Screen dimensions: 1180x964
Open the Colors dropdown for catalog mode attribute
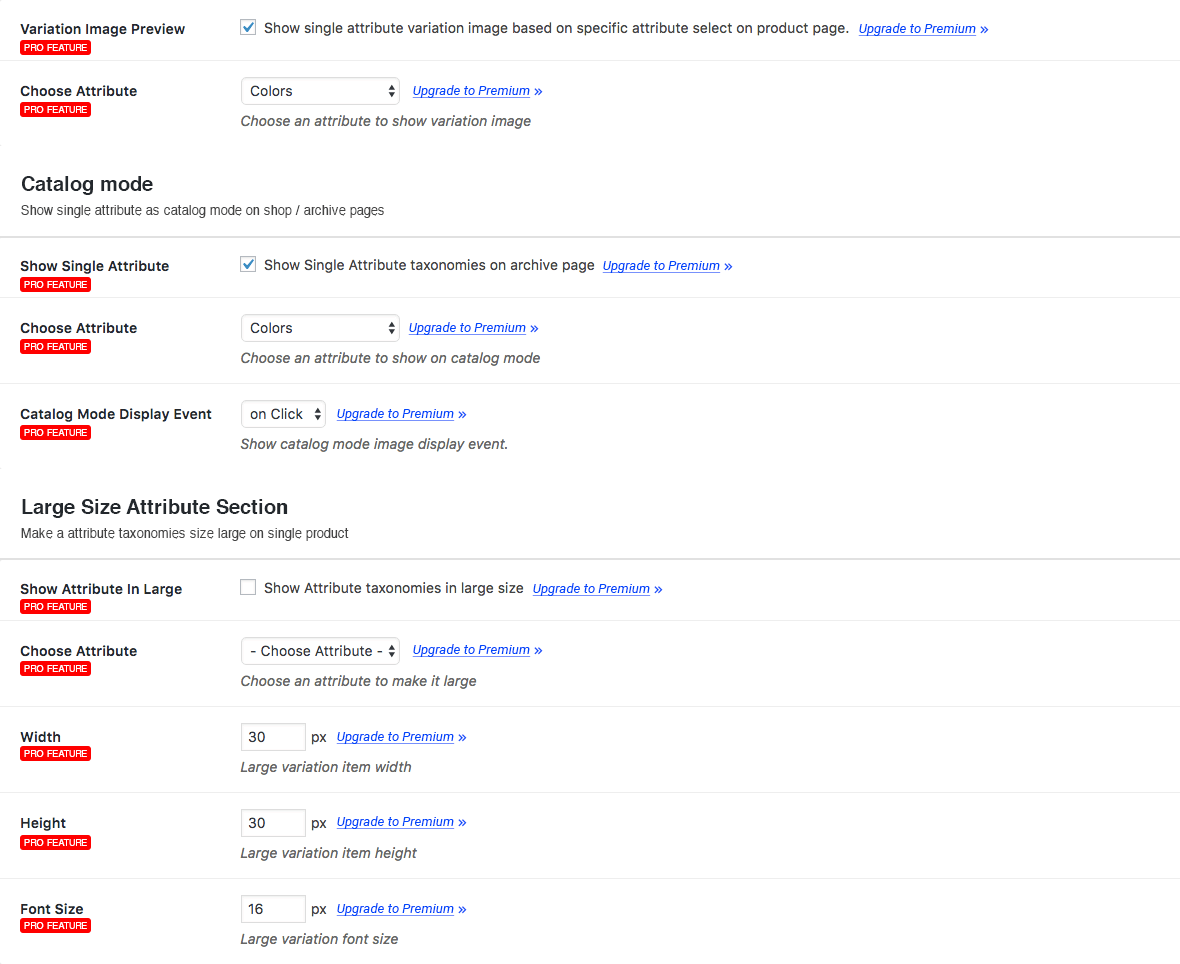pyautogui.click(x=320, y=328)
